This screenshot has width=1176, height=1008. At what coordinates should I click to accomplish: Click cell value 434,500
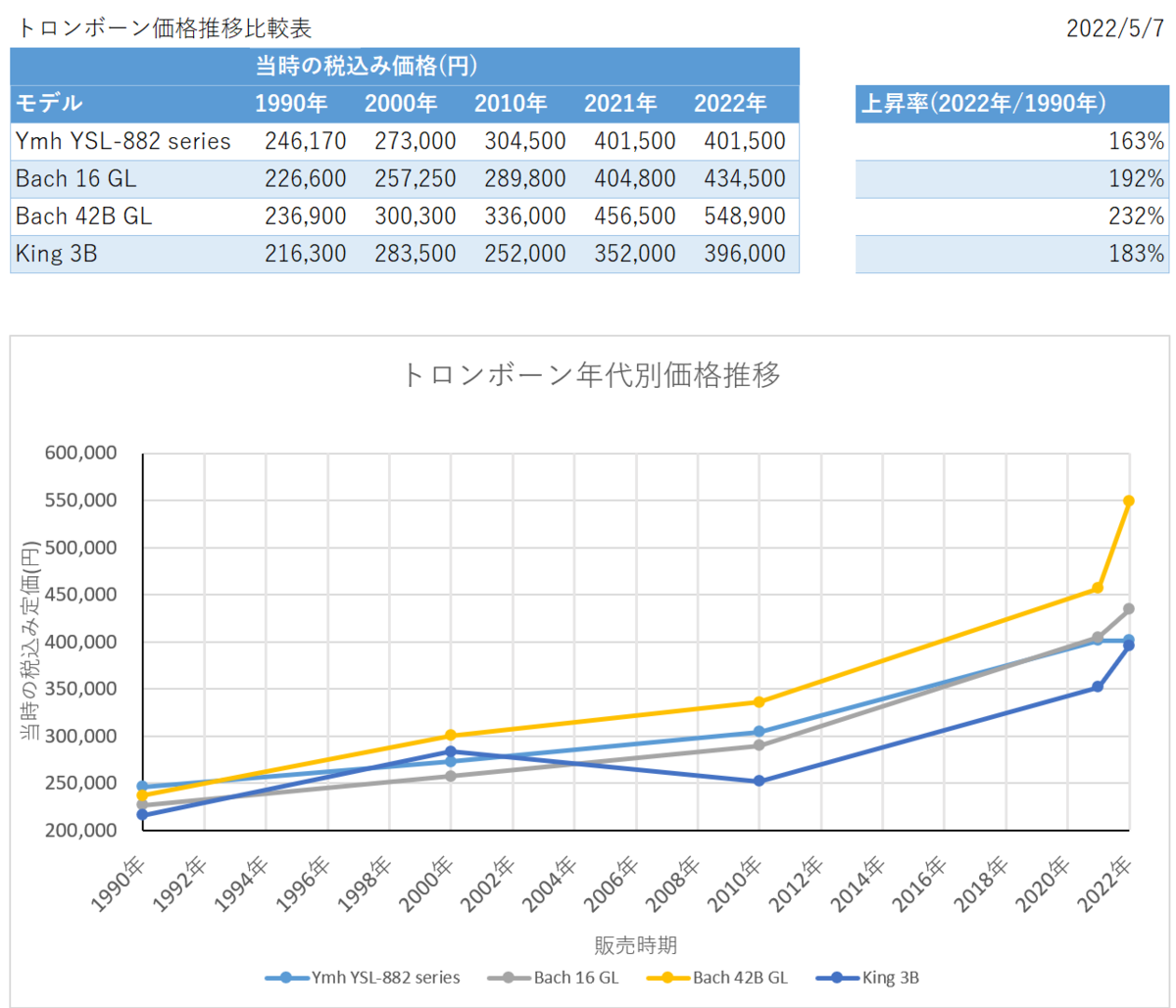[745, 178]
